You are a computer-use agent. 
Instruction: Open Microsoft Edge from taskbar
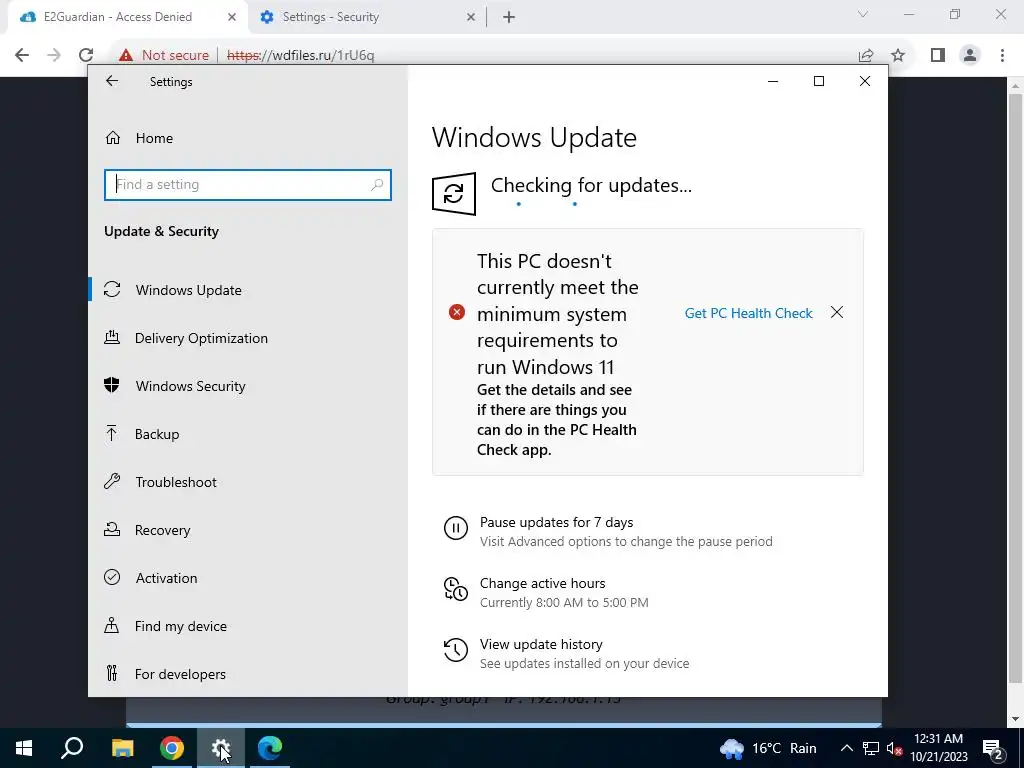270,748
